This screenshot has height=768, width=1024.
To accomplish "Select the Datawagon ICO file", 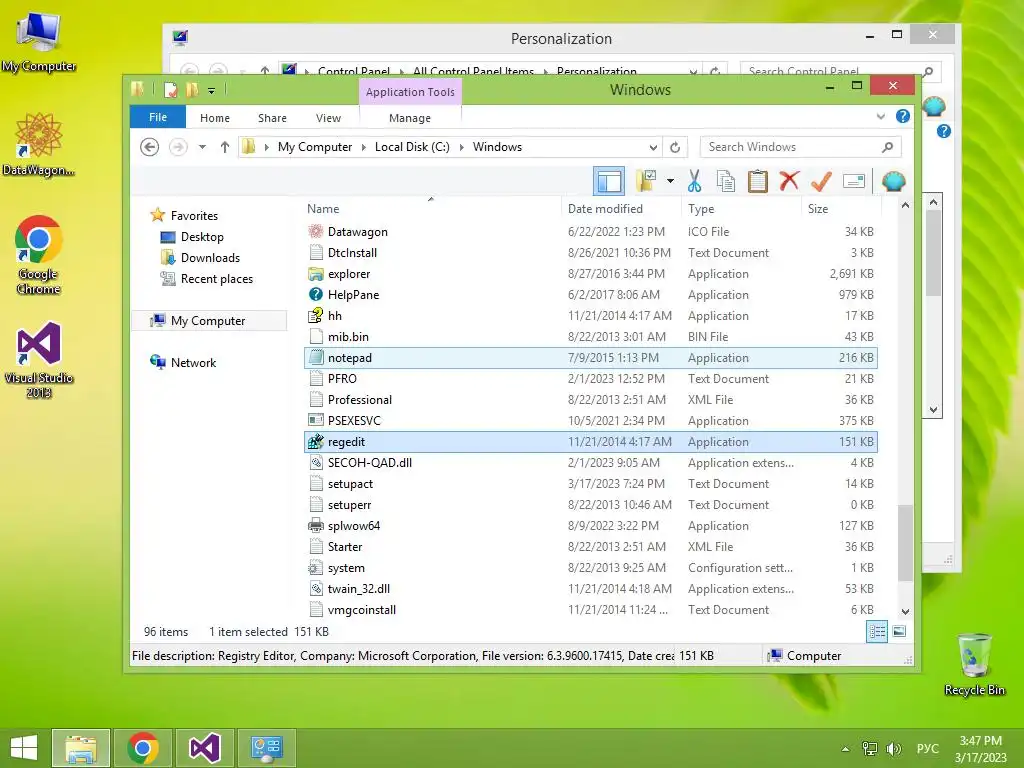I will pyautogui.click(x=591, y=232).
